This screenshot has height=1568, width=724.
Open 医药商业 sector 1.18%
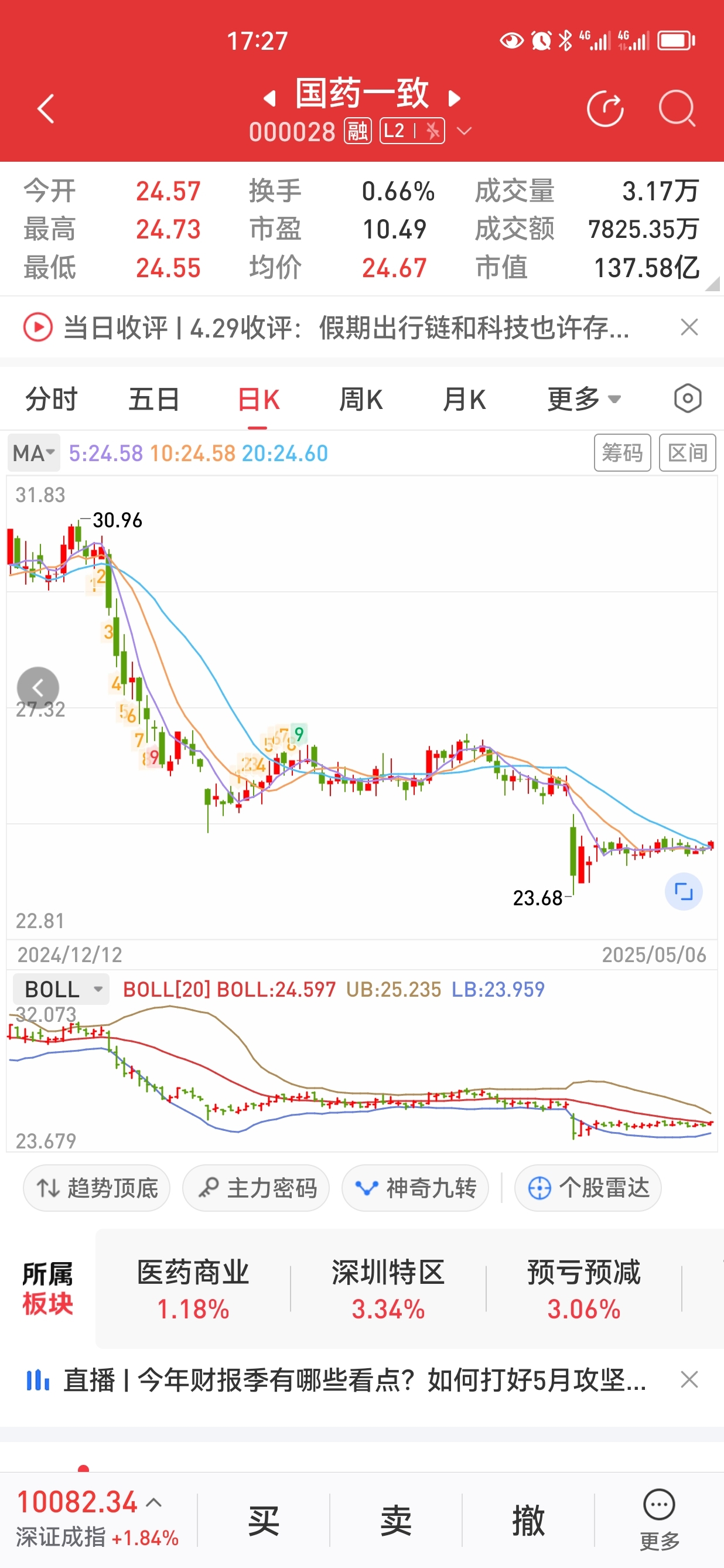[193, 1289]
